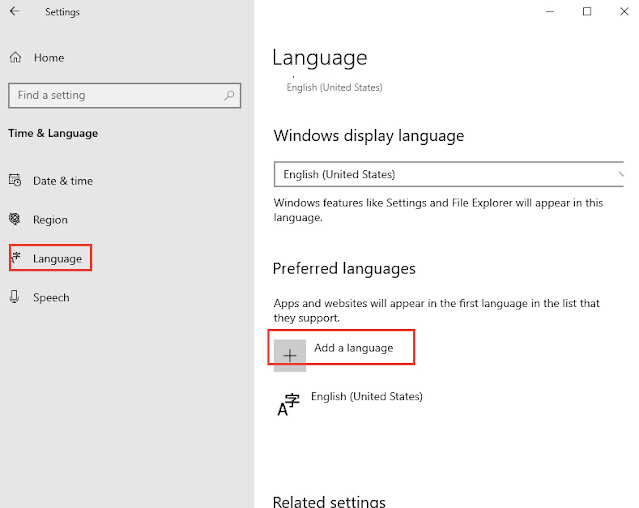Click the English (United States) text under Language title

(335, 88)
